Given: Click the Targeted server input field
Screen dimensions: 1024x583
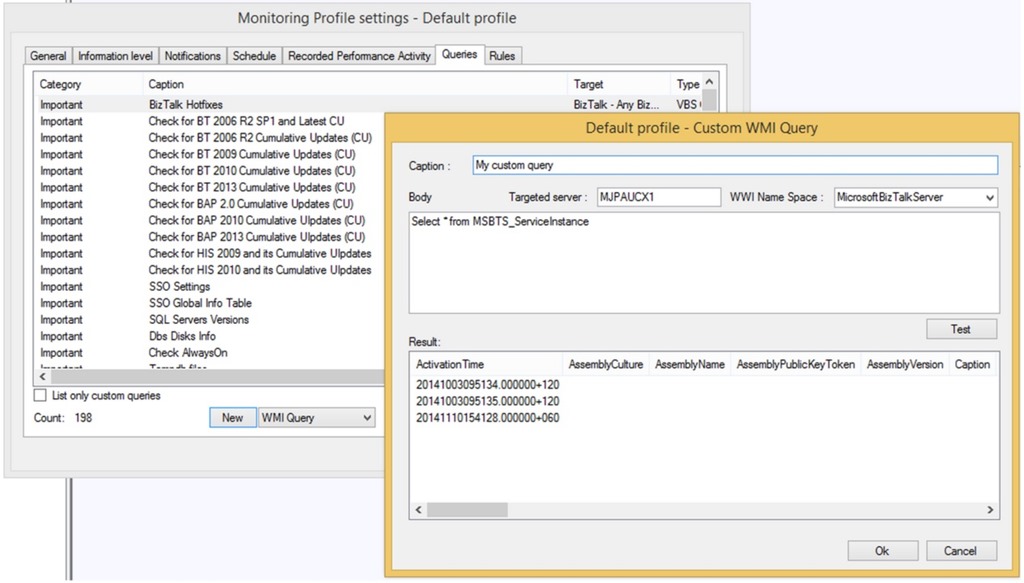Looking at the screenshot, I should pyautogui.click(x=659, y=197).
